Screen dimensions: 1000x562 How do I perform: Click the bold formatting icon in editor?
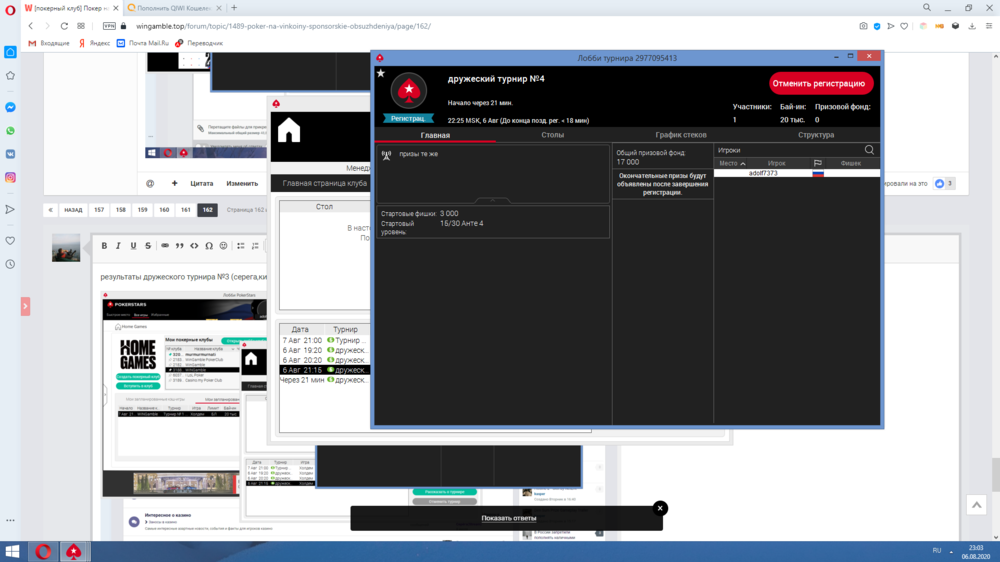tap(103, 245)
